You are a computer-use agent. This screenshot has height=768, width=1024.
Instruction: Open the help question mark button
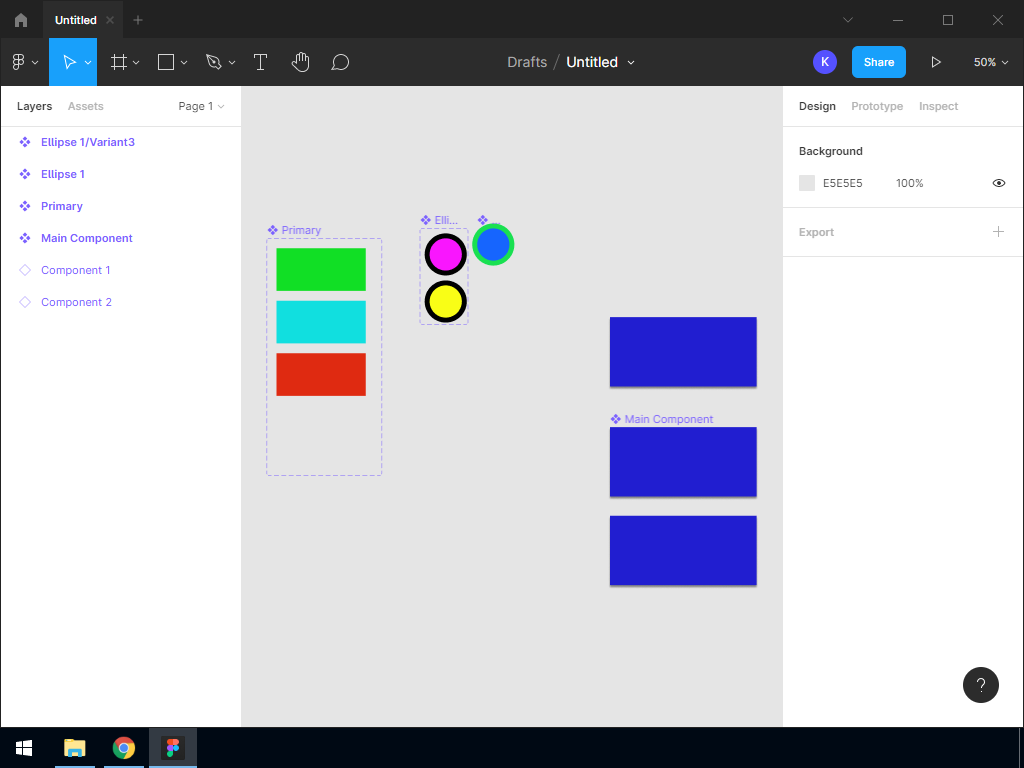[x=980, y=684]
